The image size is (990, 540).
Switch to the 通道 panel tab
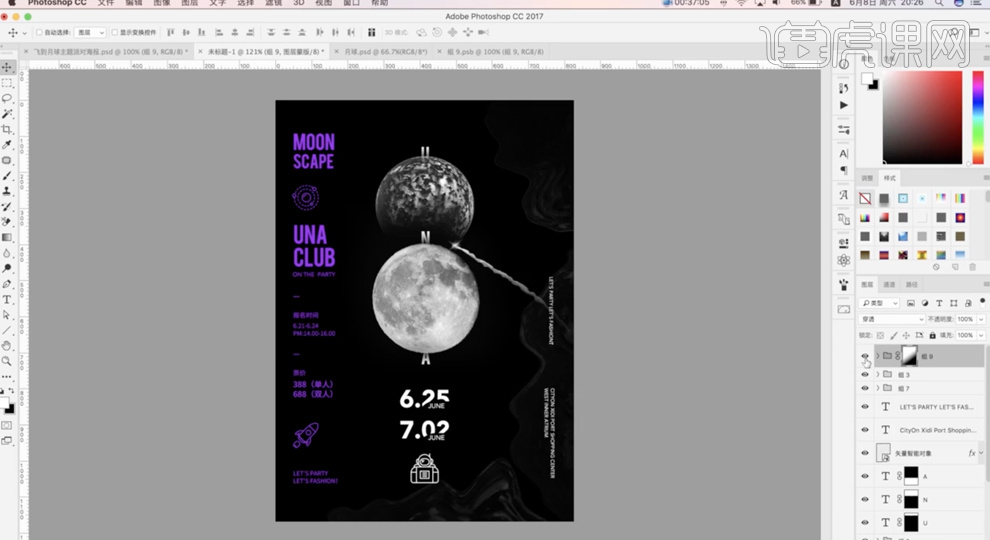pyautogui.click(x=889, y=285)
